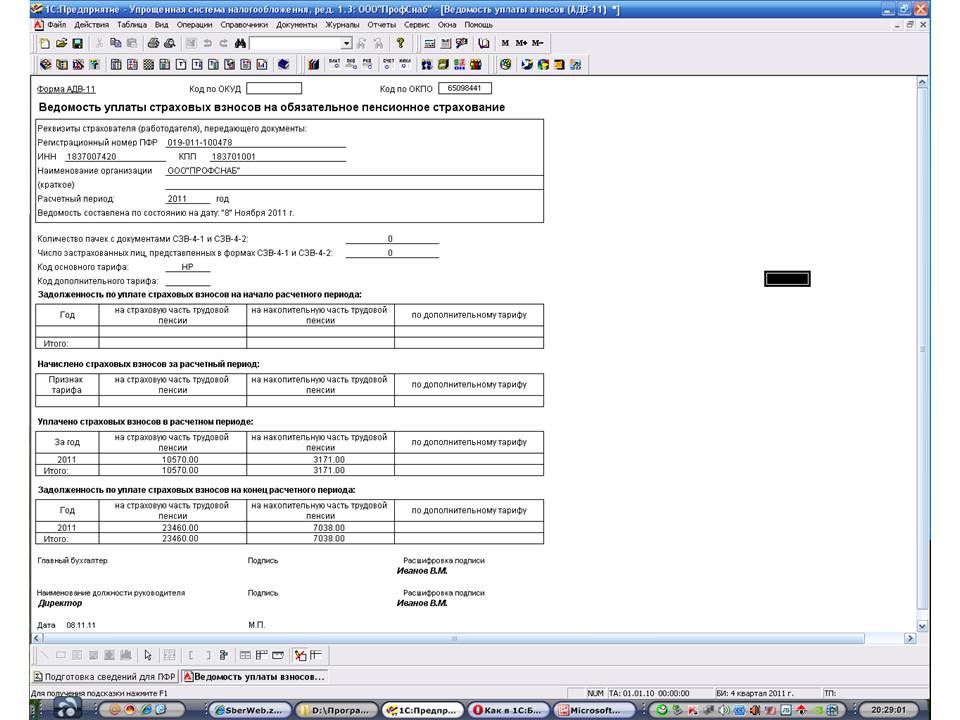Click the green globe icon in second toolbar

click(505, 64)
